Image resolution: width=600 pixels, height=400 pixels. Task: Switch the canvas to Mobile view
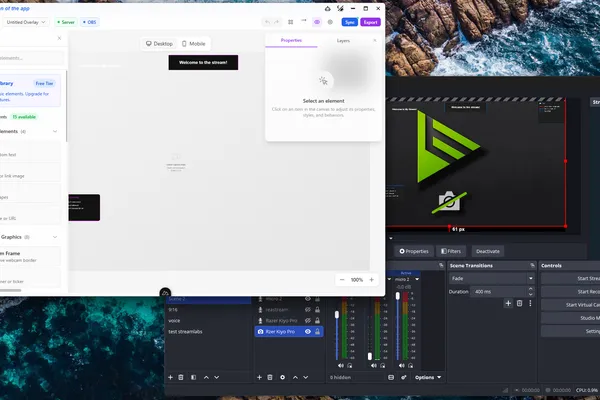(x=194, y=44)
